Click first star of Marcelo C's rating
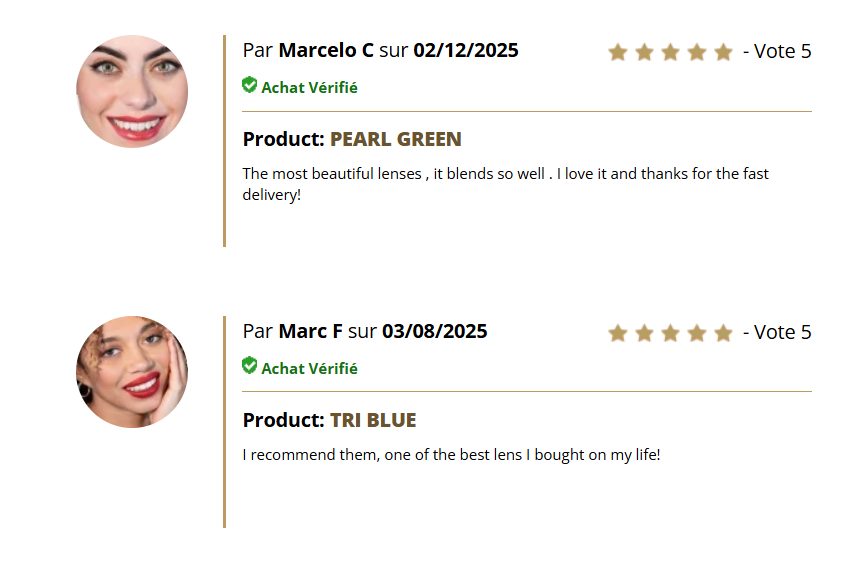The image size is (854, 562). (x=618, y=52)
